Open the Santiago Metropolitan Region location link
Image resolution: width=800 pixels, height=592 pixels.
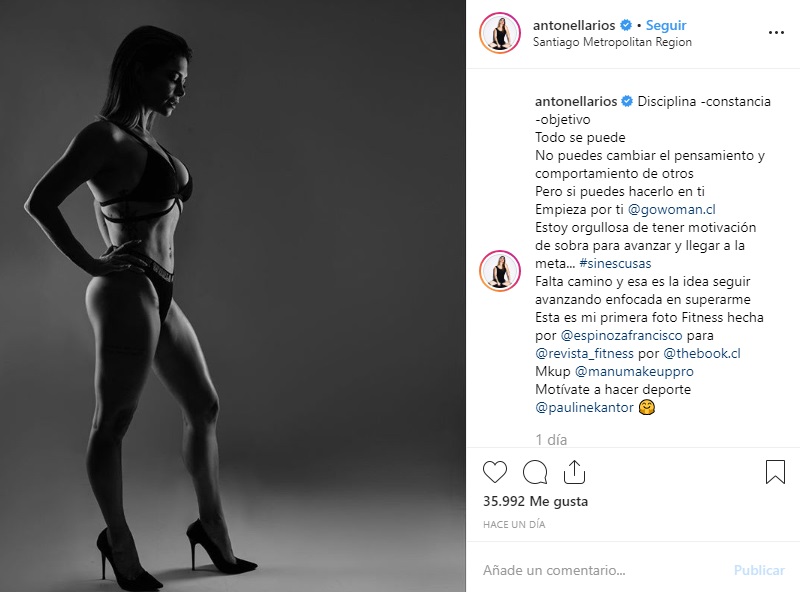click(x=612, y=42)
